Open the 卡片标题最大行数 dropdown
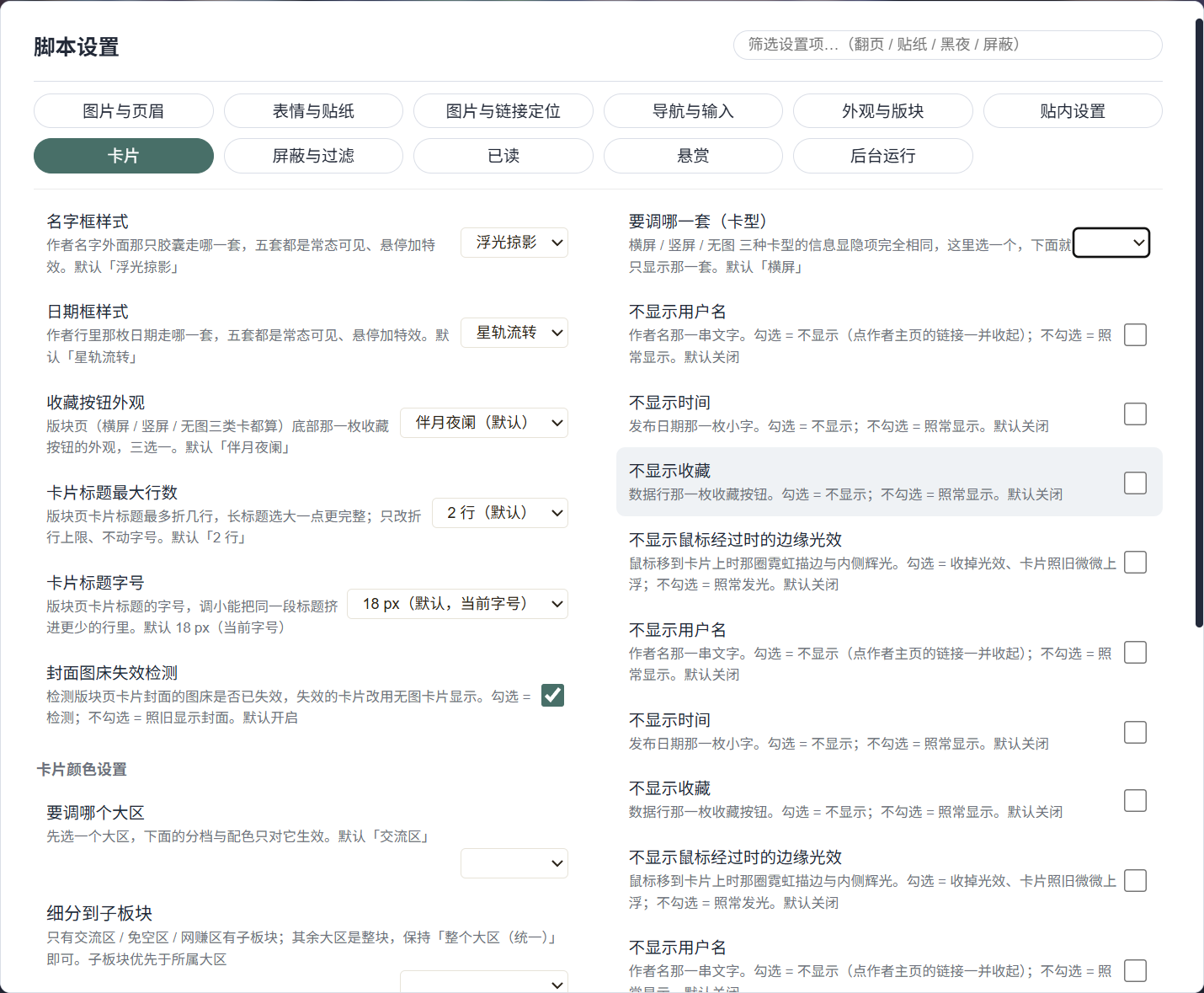This screenshot has height=993, width=1204. tap(500, 513)
